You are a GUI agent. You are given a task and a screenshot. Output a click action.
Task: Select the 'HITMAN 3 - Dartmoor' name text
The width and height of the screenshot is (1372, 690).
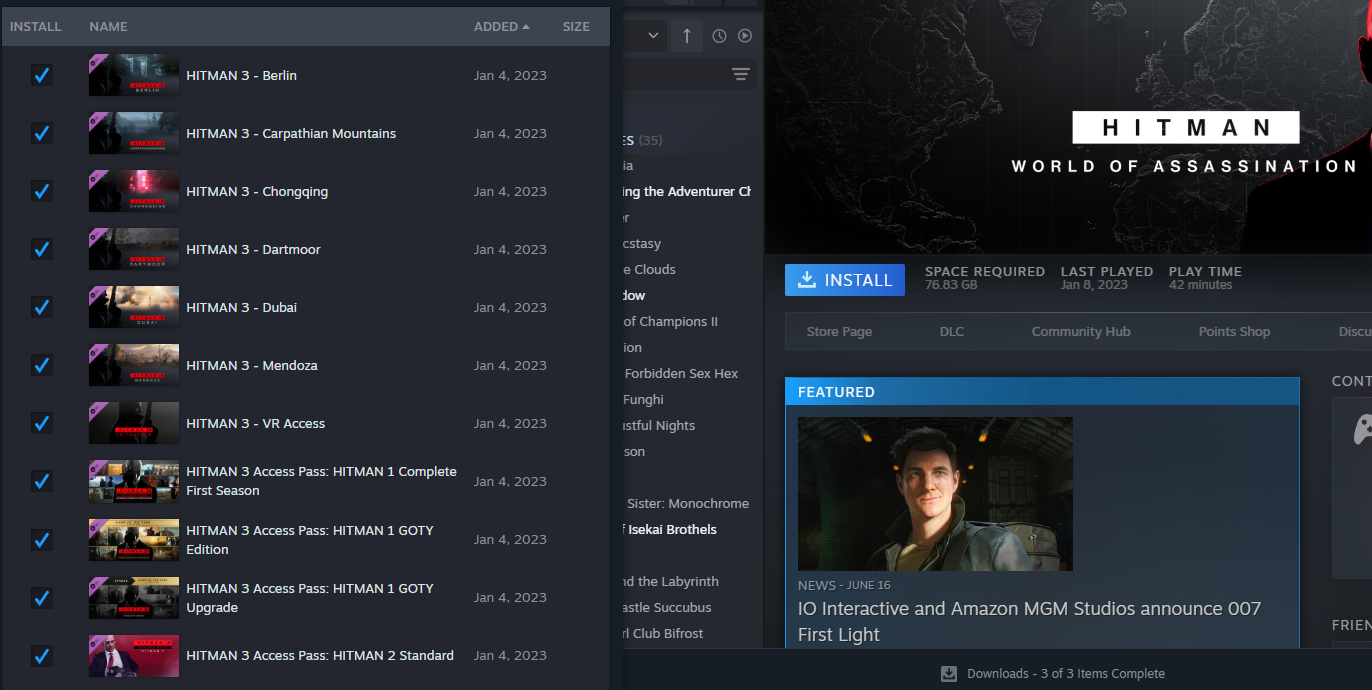[253, 249]
